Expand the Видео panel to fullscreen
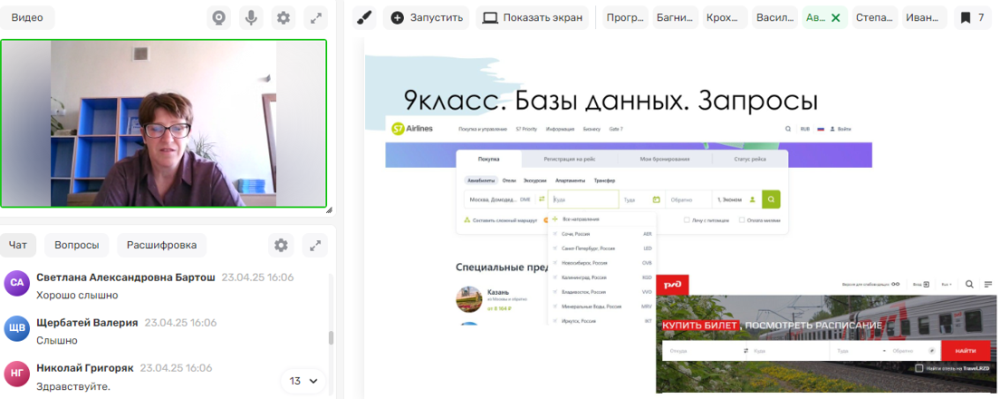This screenshot has height=399, width=1000. tap(316, 18)
